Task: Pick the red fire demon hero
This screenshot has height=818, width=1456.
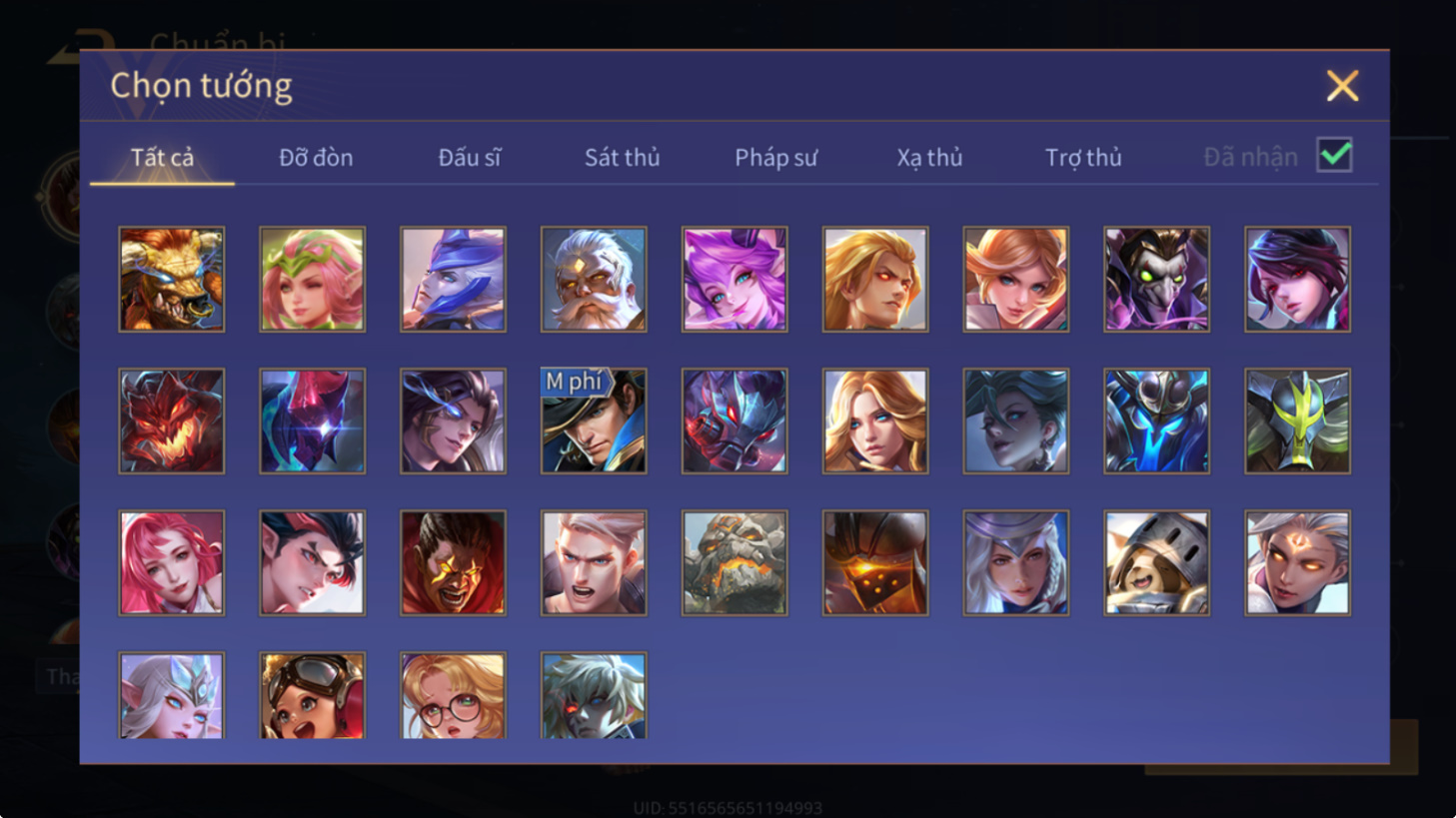Action: 172,420
